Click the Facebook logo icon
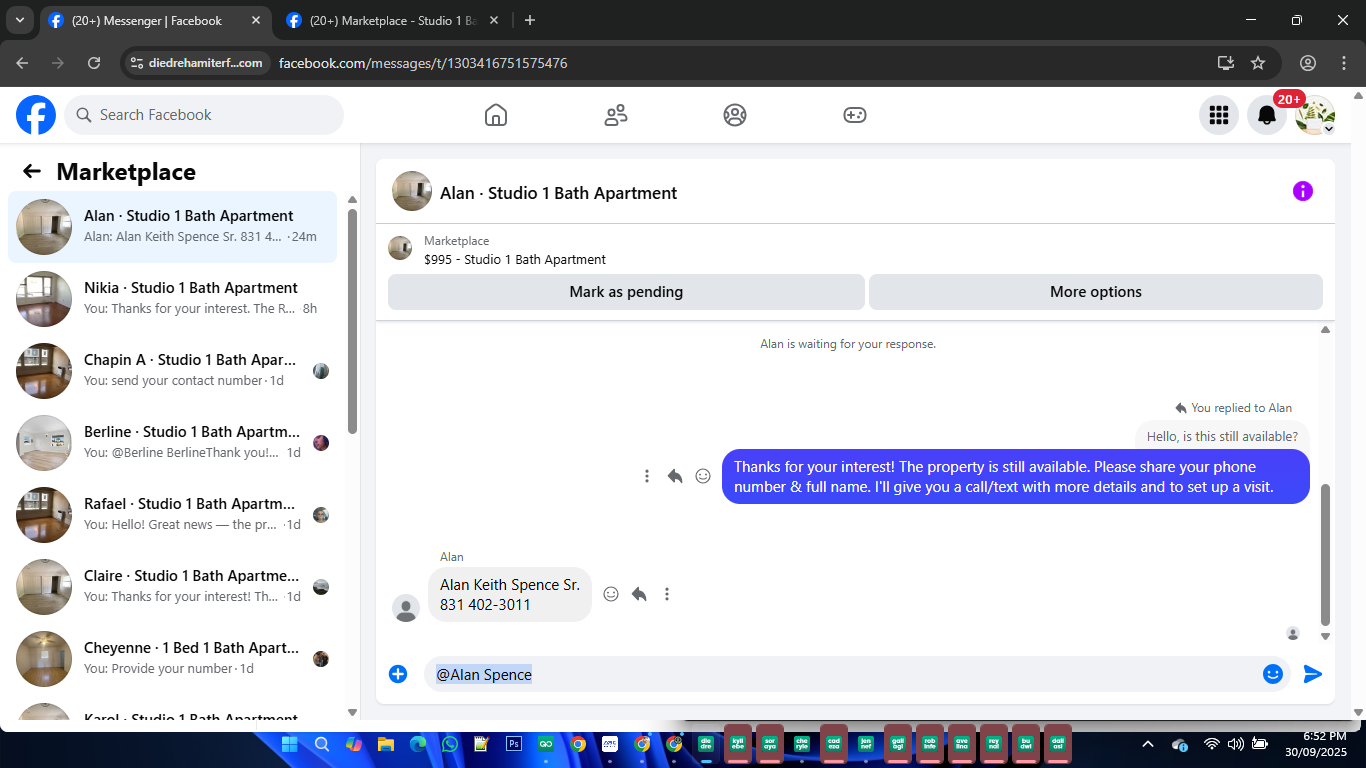 (36, 115)
